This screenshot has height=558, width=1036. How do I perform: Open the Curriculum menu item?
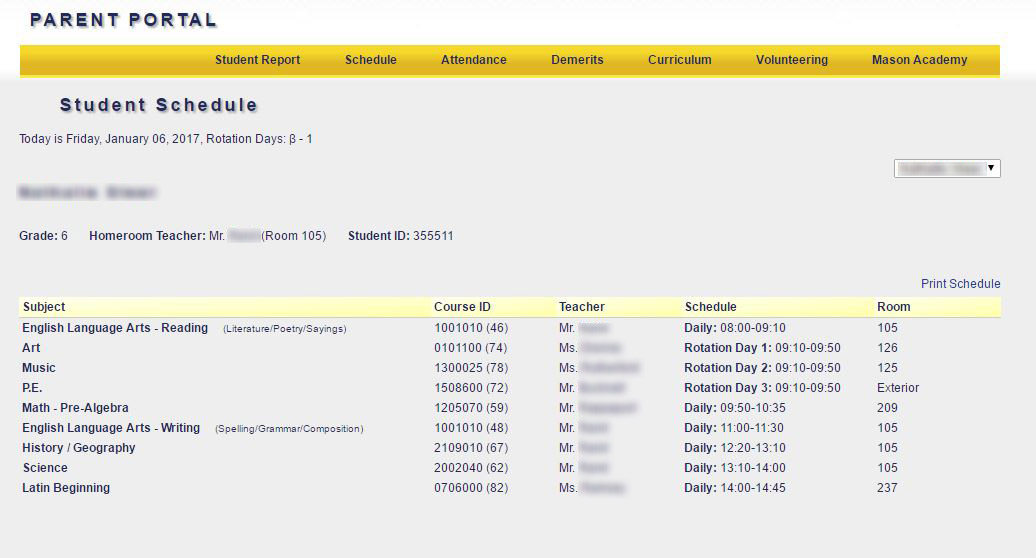point(679,60)
